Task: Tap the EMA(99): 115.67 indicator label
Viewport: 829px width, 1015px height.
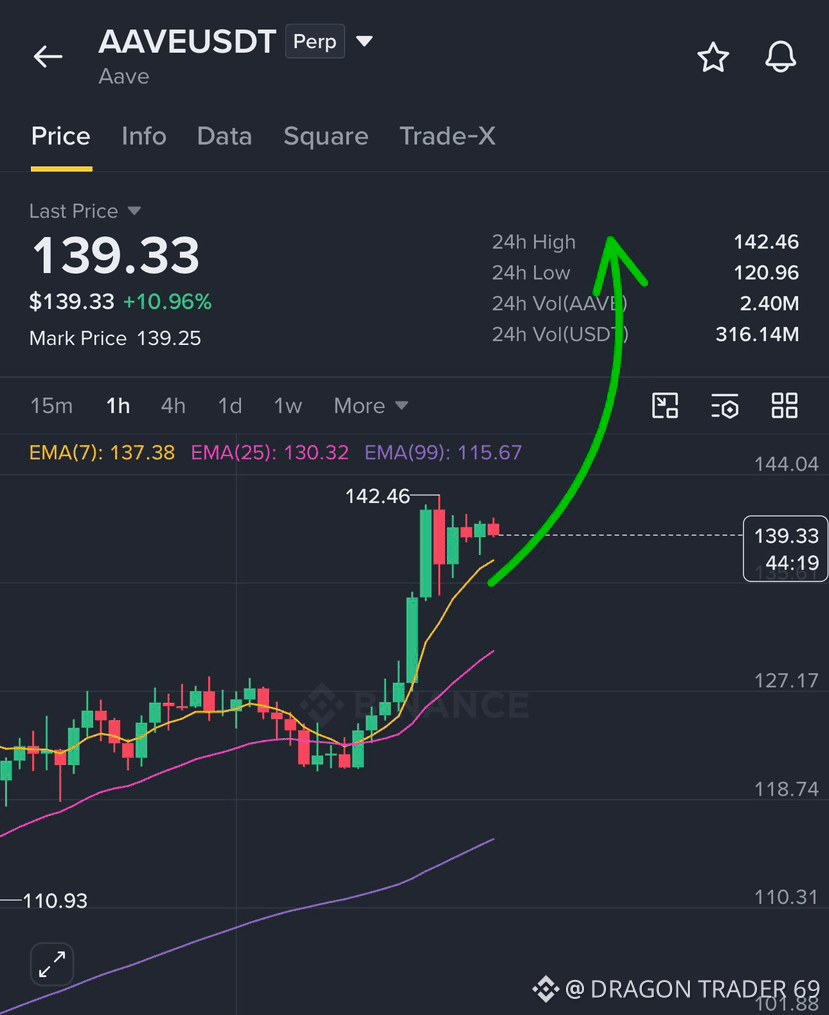Action: pos(443,452)
